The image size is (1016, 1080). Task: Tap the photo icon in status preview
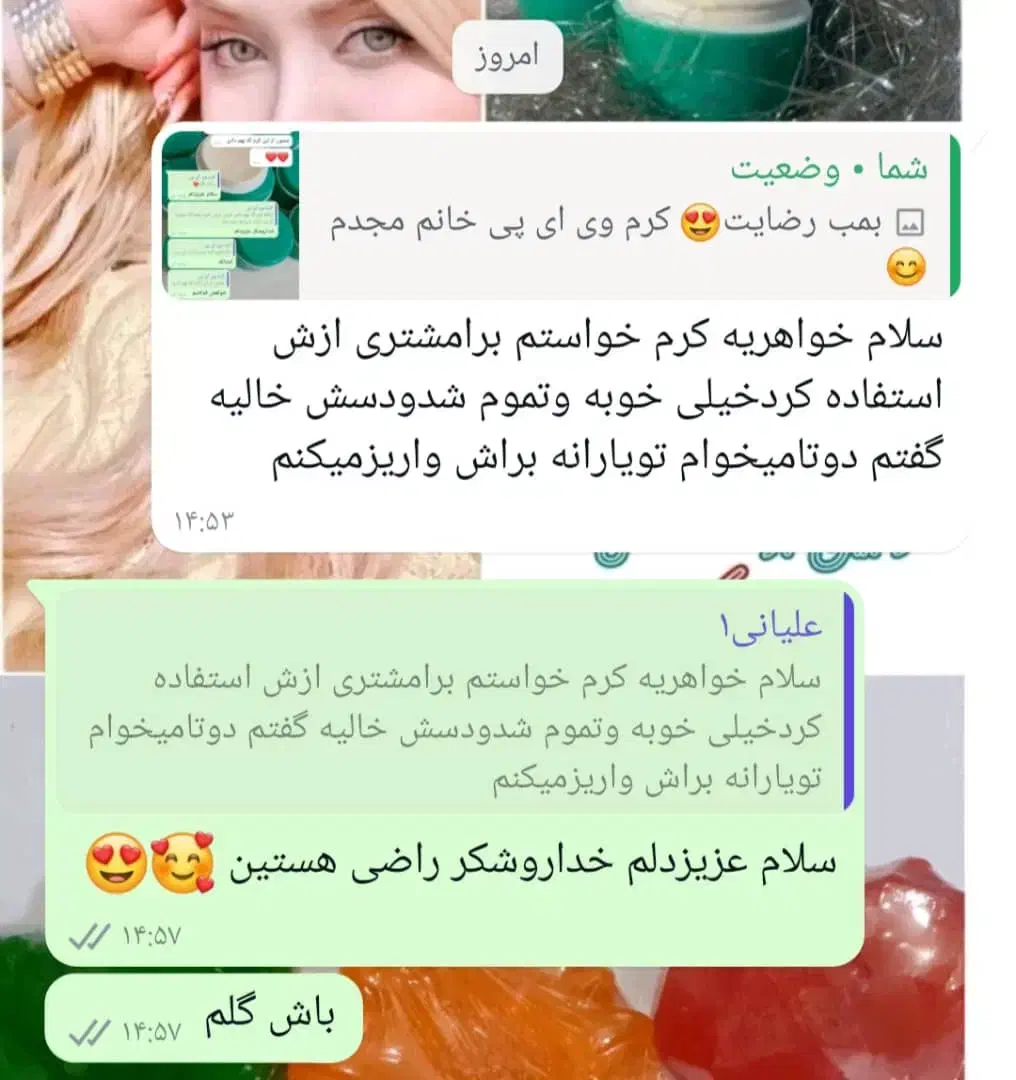[x=909, y=223]
